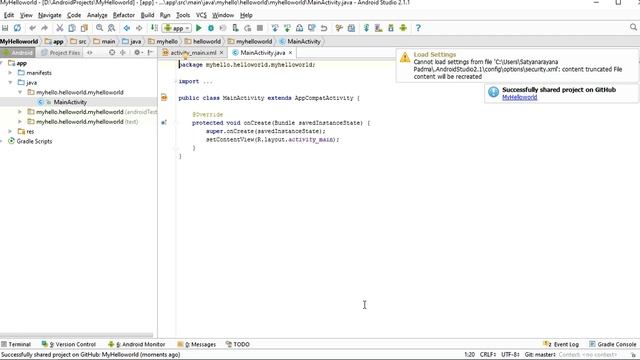Click the Find magnifier icon
Image resolution: width=640 pixels, height=360 pixels.
(99, 28)
